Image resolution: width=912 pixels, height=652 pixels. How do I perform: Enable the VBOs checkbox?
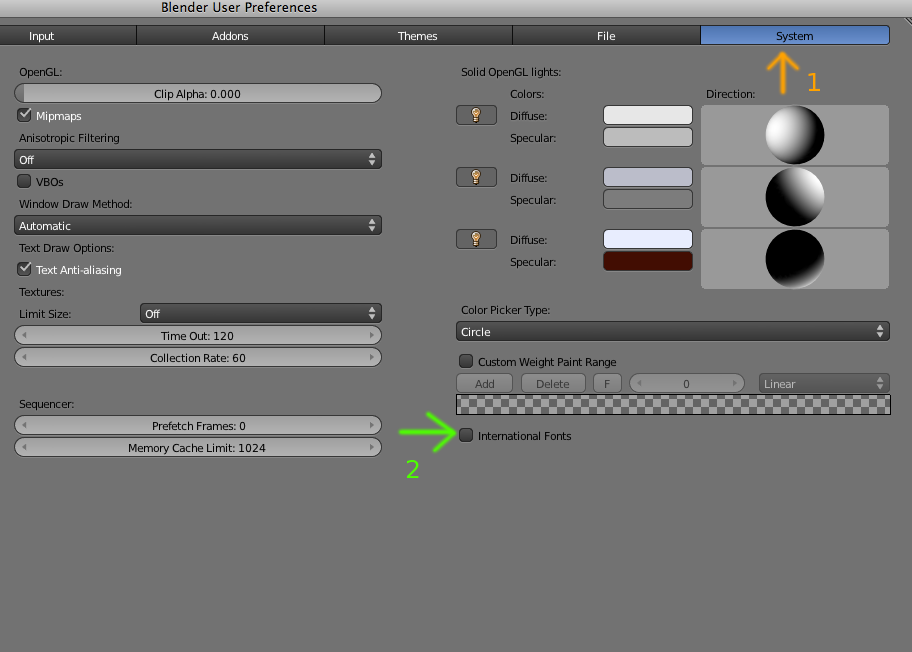pos(25,182)
